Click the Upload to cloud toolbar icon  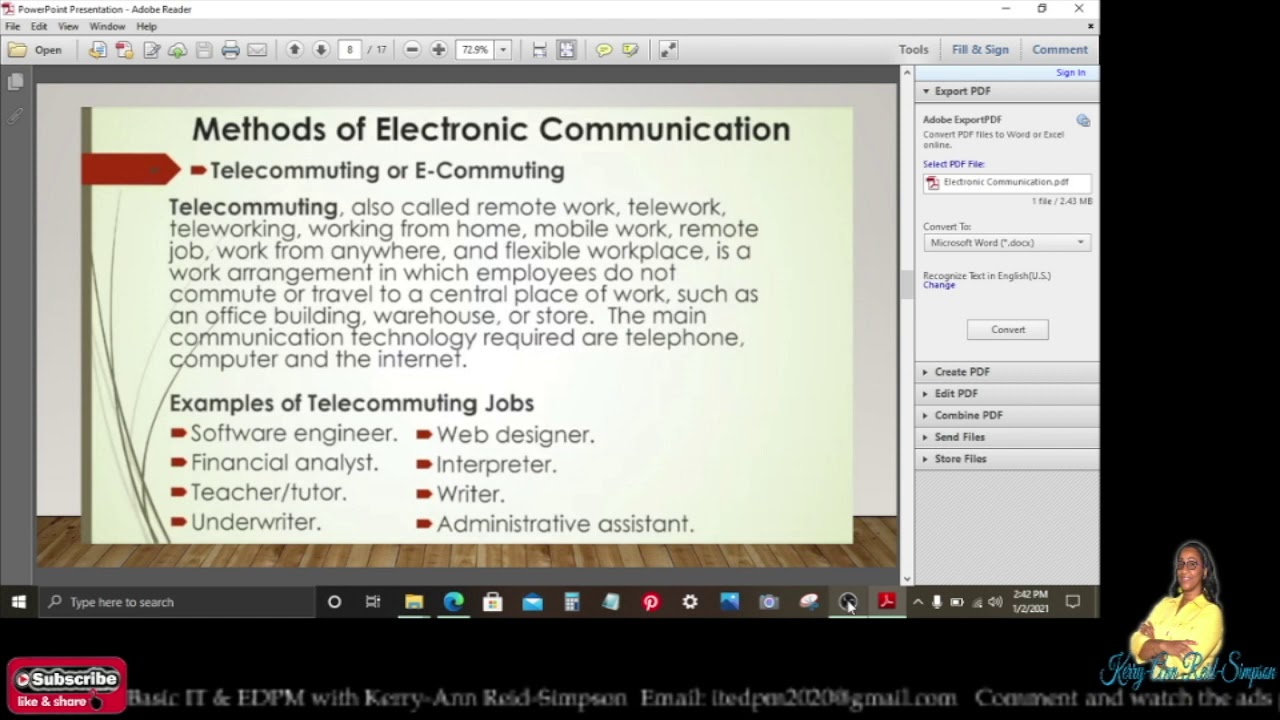pyautogui.click(x=177, y=49)
